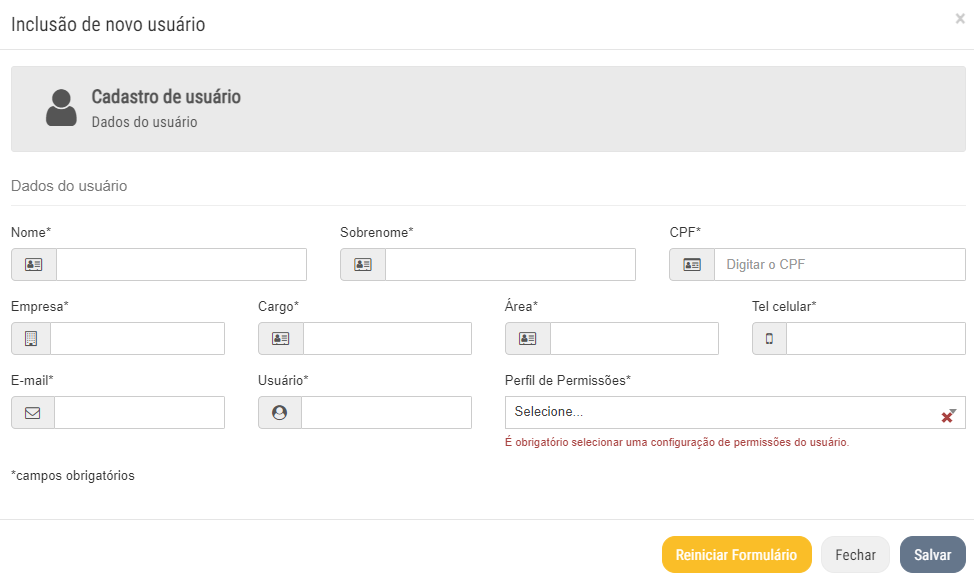974x578 pixels.
Task: Click the Tel celular input field
Action: click(876, 339)
